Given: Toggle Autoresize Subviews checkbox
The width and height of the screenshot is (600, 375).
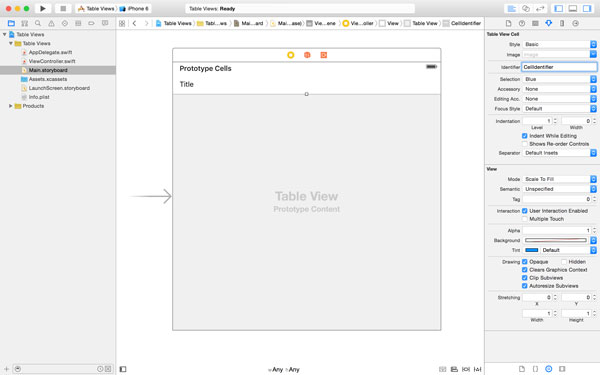Looking at the screenshot, I should (525, 286).
